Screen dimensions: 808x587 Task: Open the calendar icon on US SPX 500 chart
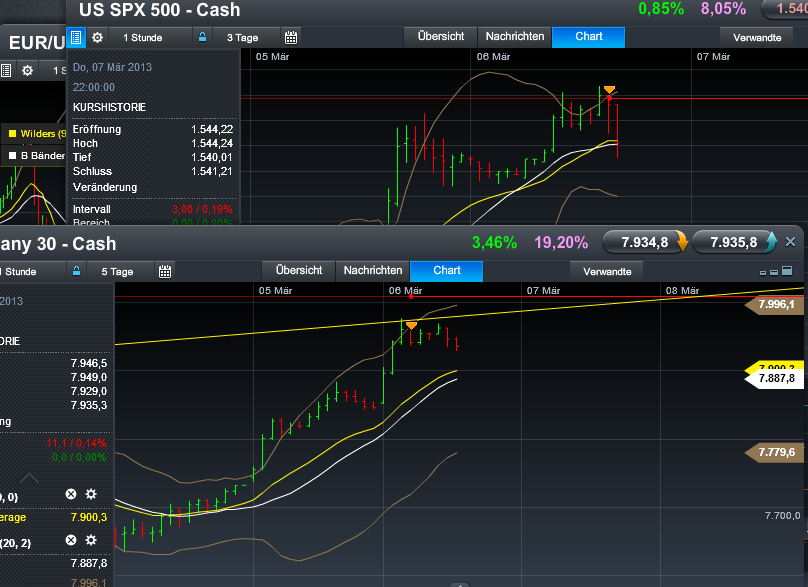pos(292,37)
